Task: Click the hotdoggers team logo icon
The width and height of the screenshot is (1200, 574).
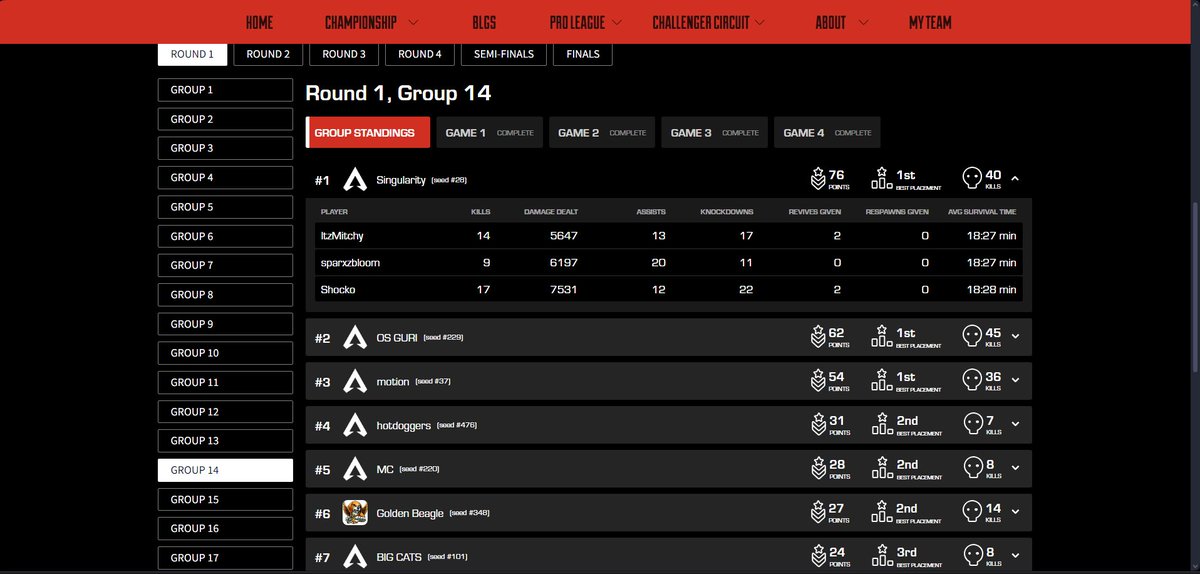Action: 355,425
